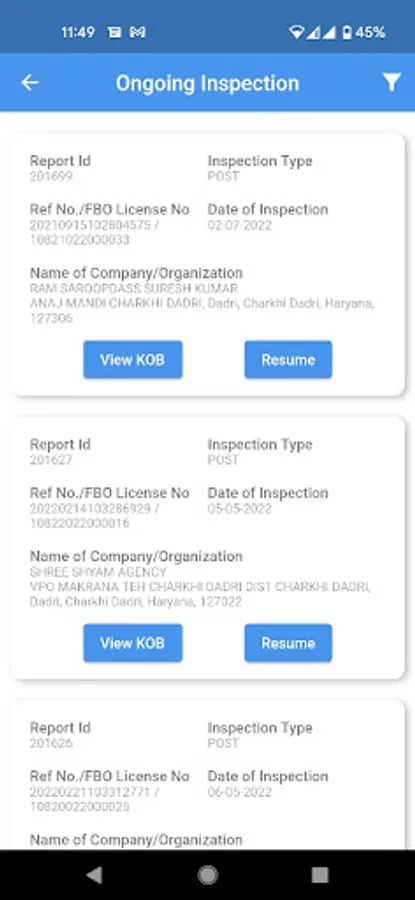The image size is (415, 900).
Task: Tap the battery icon in status bar
Action: click(x=346, y=33)
